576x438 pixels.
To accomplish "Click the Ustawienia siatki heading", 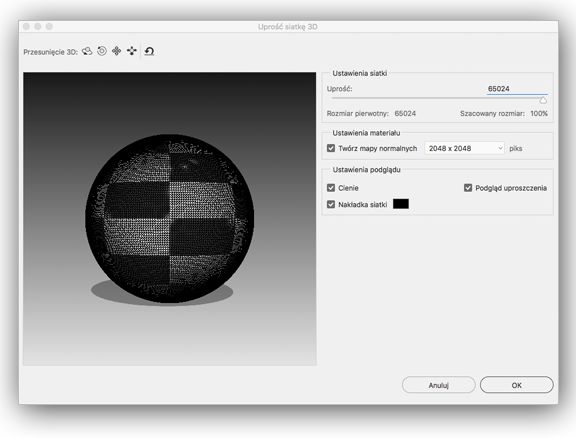I will (x=360, y=73).
